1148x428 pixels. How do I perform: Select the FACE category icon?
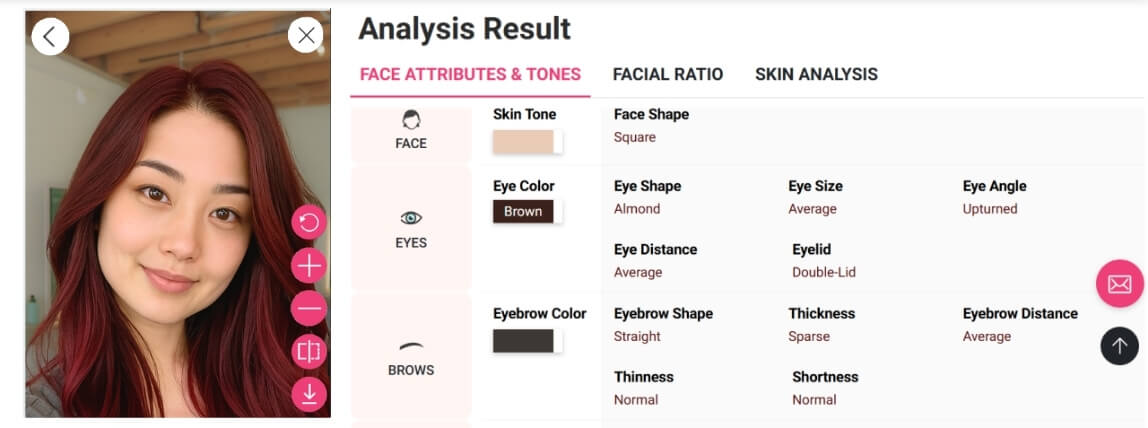click(411, 122)
